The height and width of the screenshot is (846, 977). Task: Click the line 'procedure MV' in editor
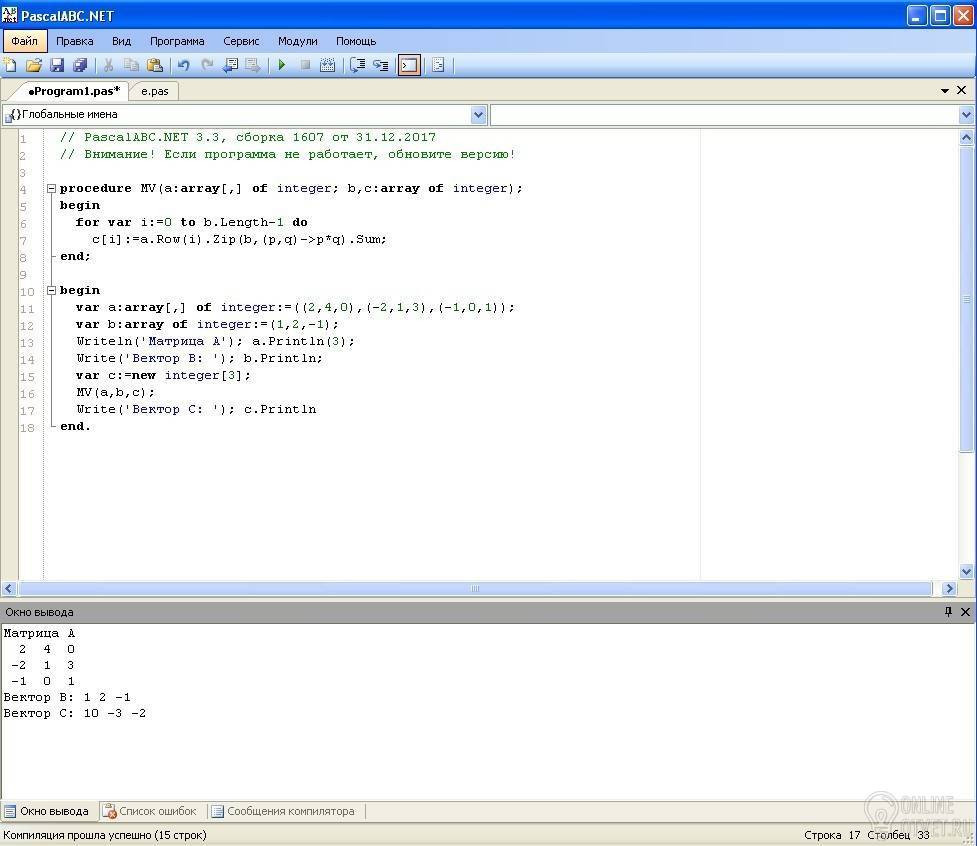click(291, 188)
